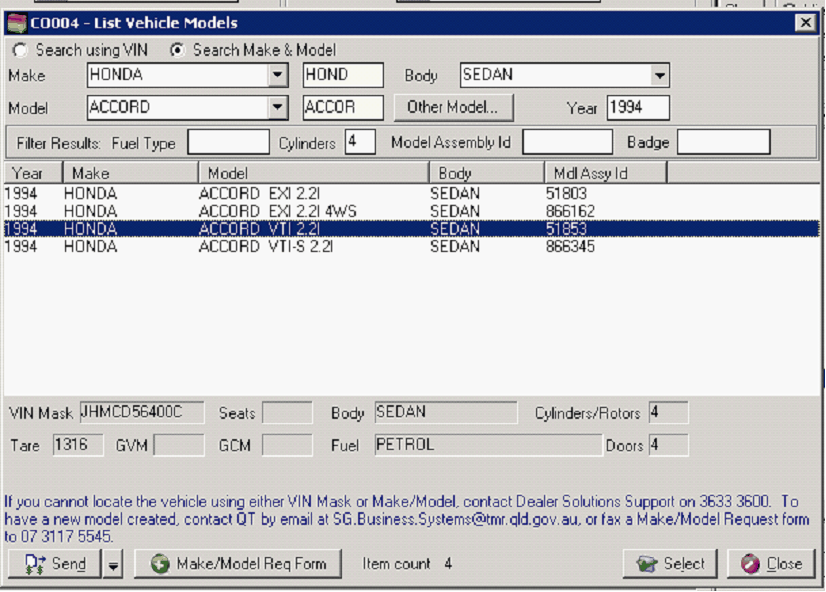Open the Model dropdown showing ACCORD
The width and height of the screenshot is (826, 592).
[x=277, y=107]
